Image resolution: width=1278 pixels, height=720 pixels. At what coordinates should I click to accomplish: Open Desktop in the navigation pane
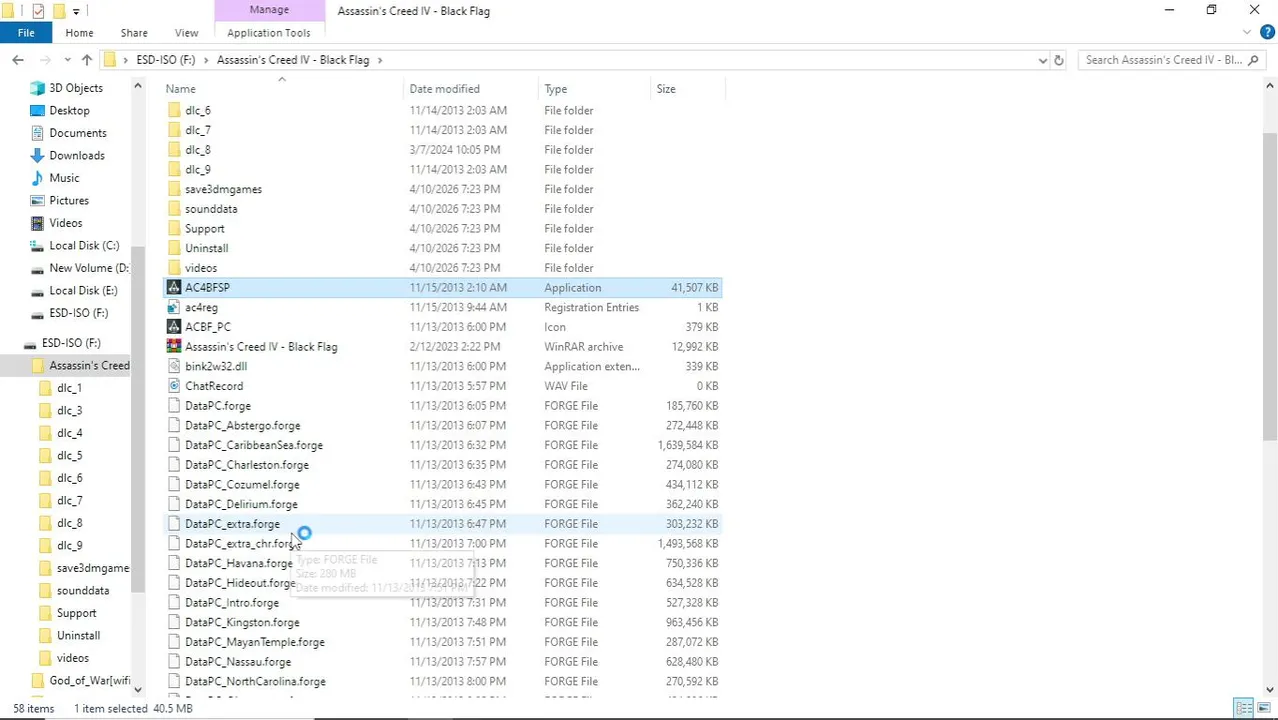69,111
